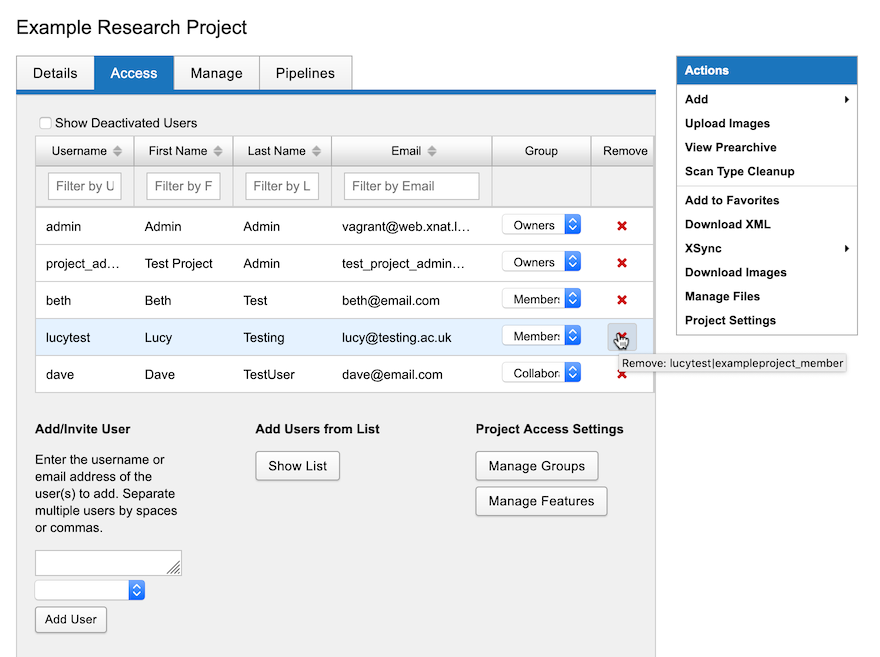This screenshot has height=657, width=880.
Task: Click the Show List button
Action: click(297, 466)
